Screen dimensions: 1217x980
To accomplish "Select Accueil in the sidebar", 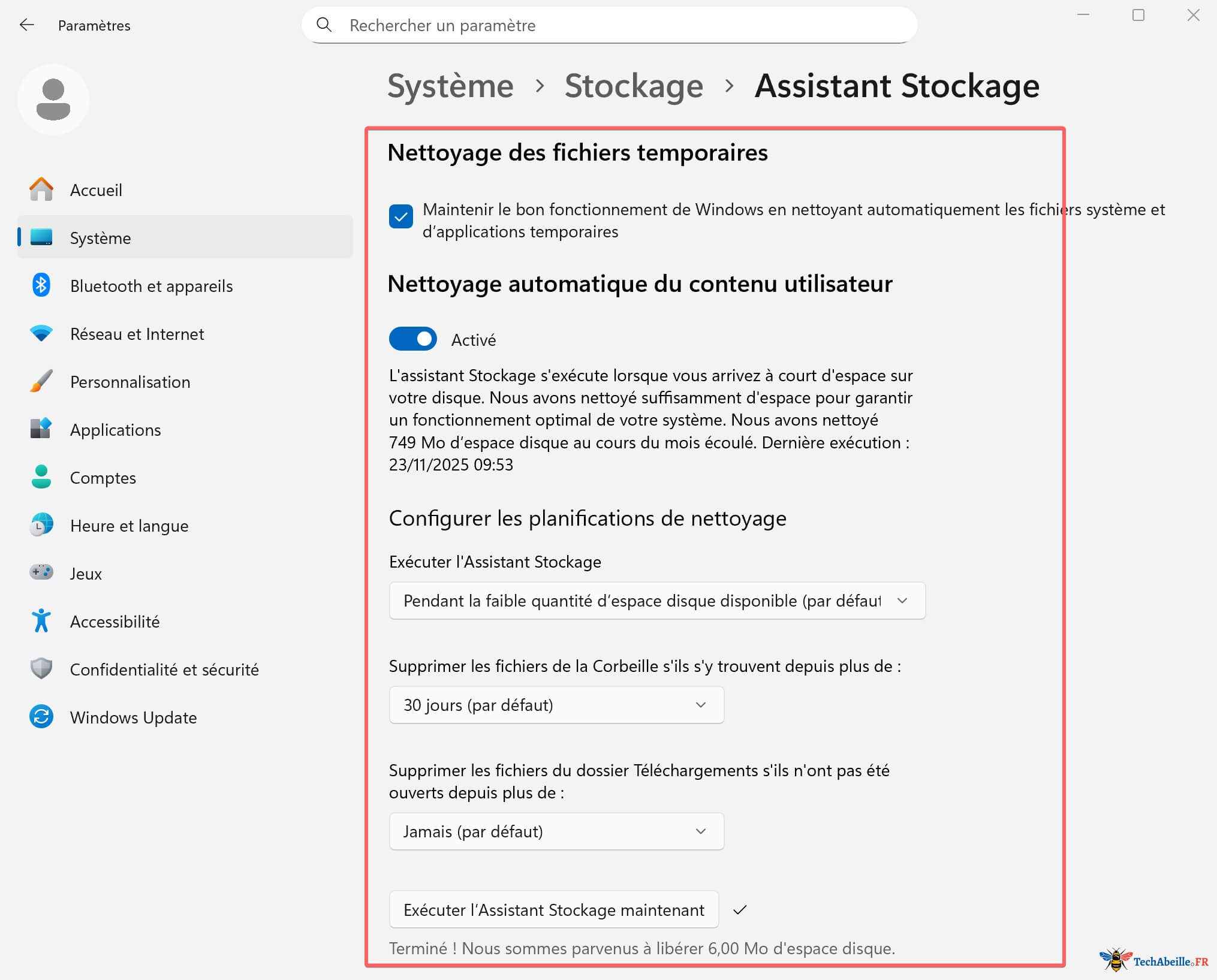I will pos(96,190).
